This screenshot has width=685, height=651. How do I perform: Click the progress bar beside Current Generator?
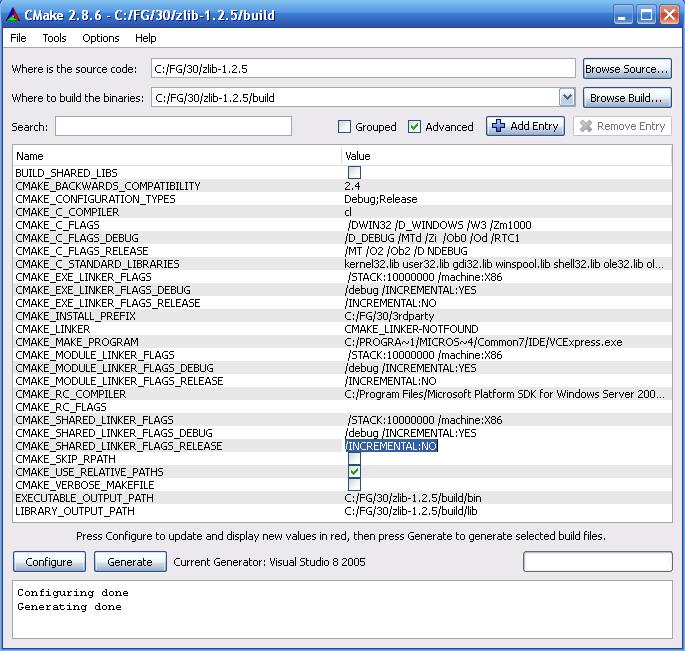[598, 561]
